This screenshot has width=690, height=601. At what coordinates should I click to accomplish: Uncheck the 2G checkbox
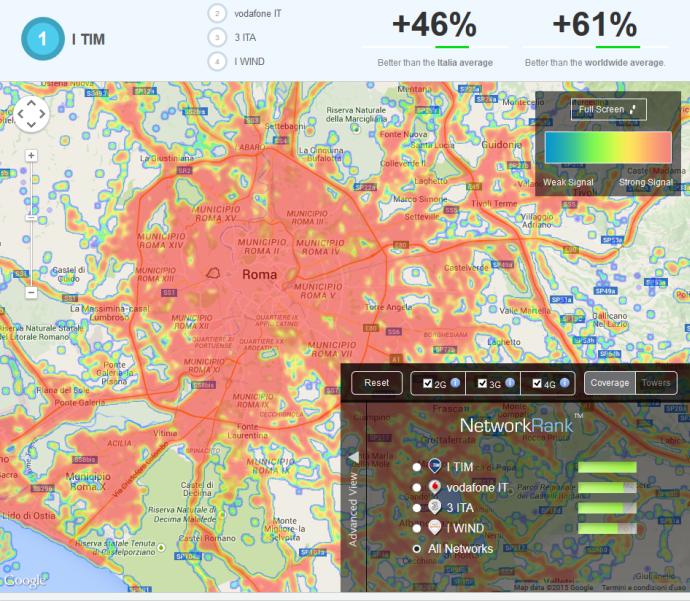tap(427, 383)
